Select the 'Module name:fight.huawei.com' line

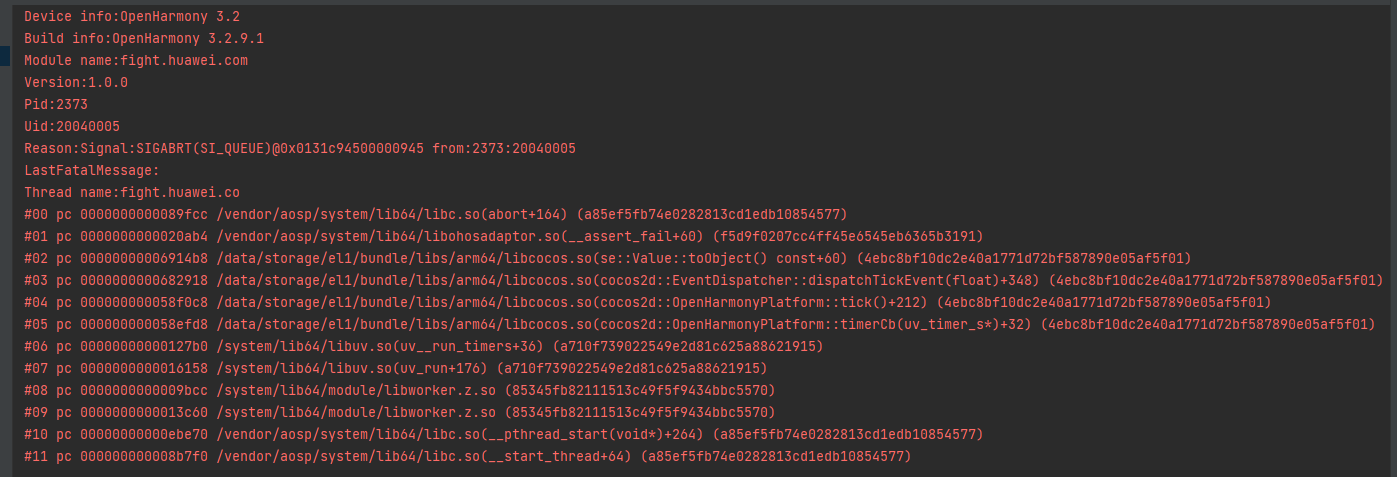click(x=136, y=61)
